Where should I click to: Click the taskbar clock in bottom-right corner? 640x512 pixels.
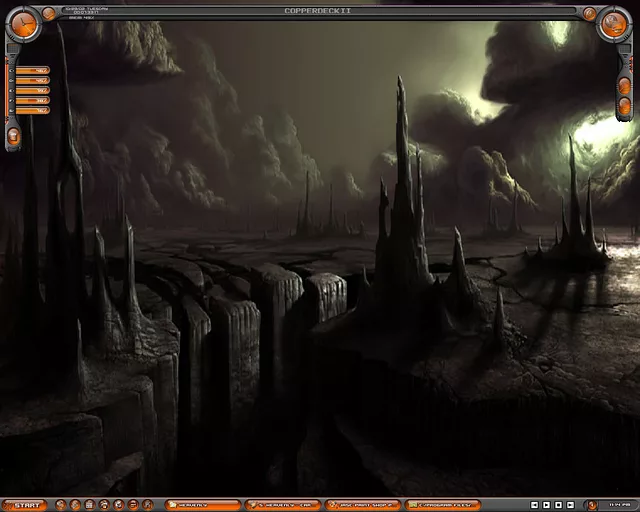tap(618, 505)
